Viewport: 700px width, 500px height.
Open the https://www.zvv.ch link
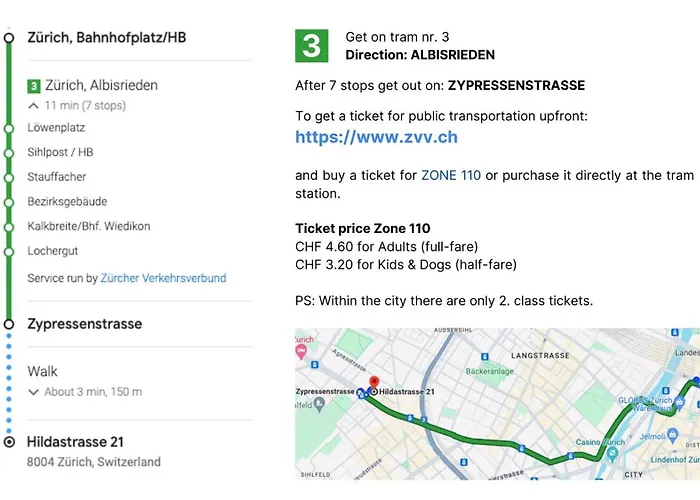click(x=376, y=138)
